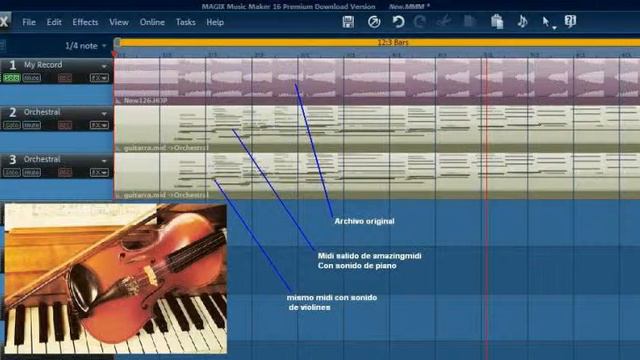640x360 pixels.
Task: Toggle Mute on track 2 Orchestral
Action: tap(31, 125)
